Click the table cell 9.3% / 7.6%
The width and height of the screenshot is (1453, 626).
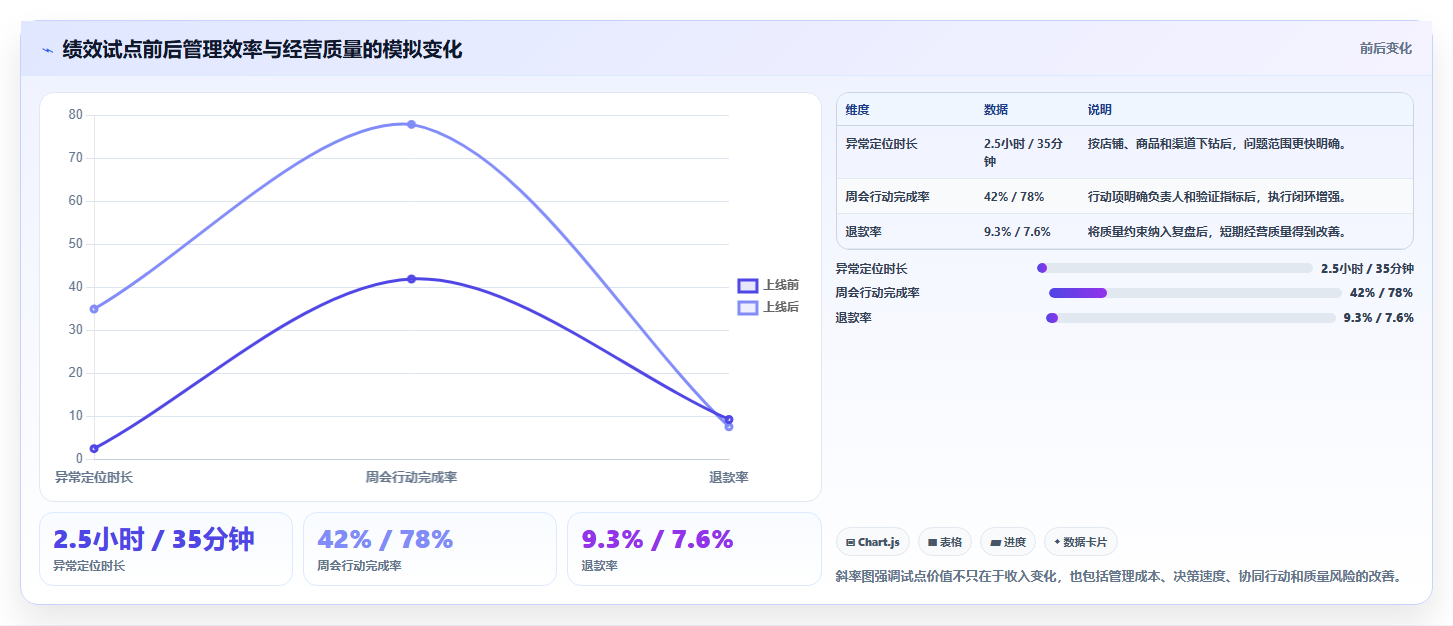[x=1017, y=232]
